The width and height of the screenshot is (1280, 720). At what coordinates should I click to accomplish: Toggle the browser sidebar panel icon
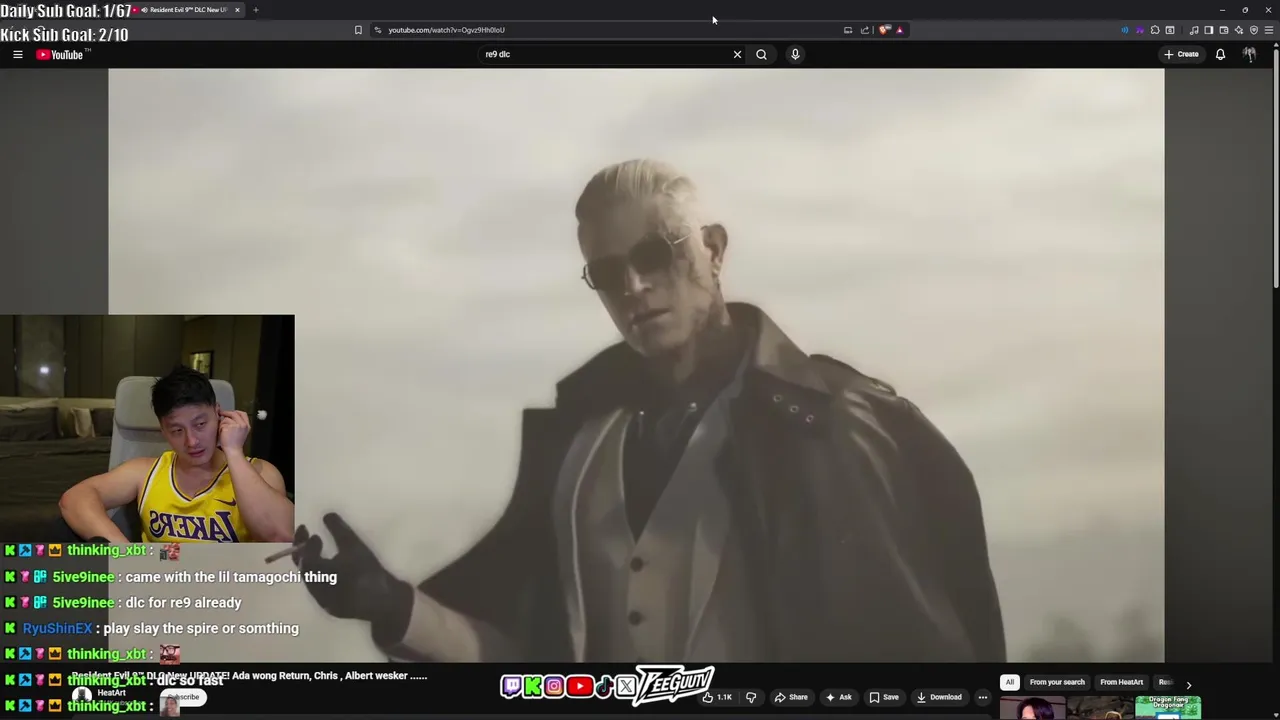pyautogui.click(x=1208, y=30)
